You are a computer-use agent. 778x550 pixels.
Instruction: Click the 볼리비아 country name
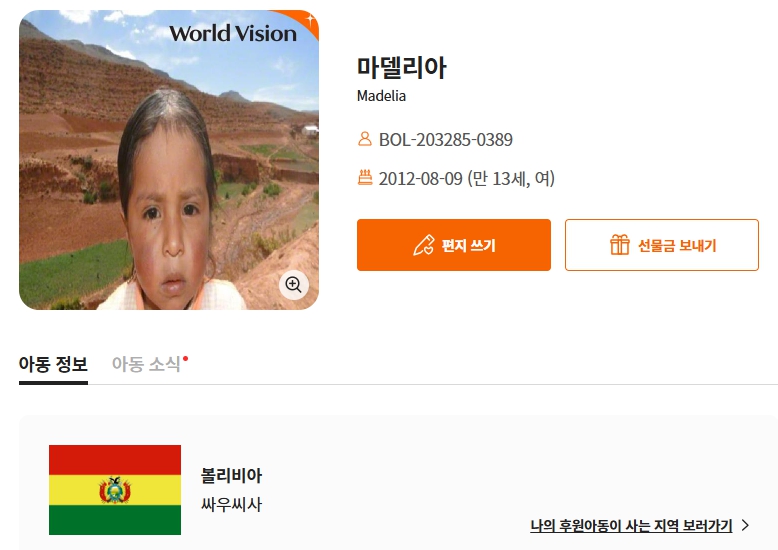(x=231, y=476)
